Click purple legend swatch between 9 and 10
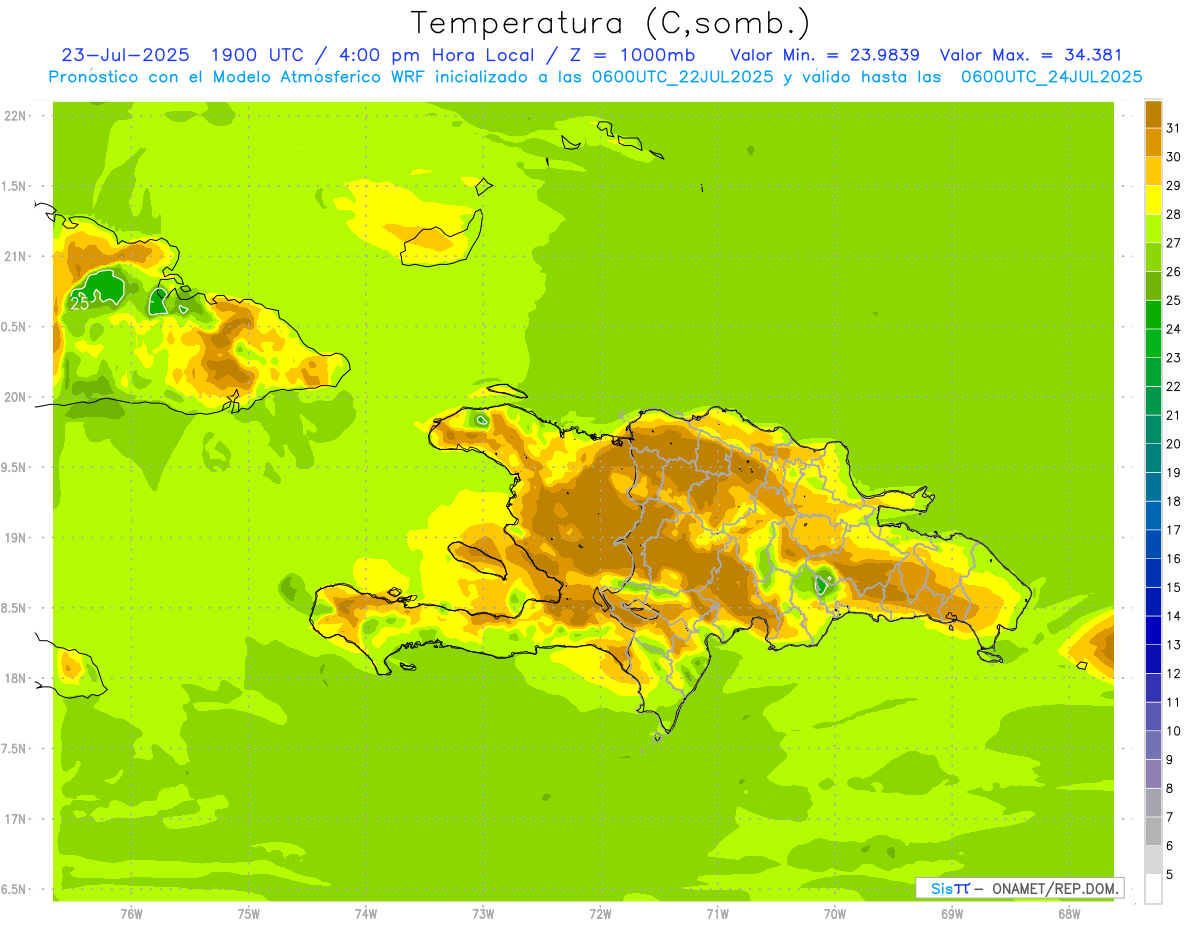 pos(1153,745)
